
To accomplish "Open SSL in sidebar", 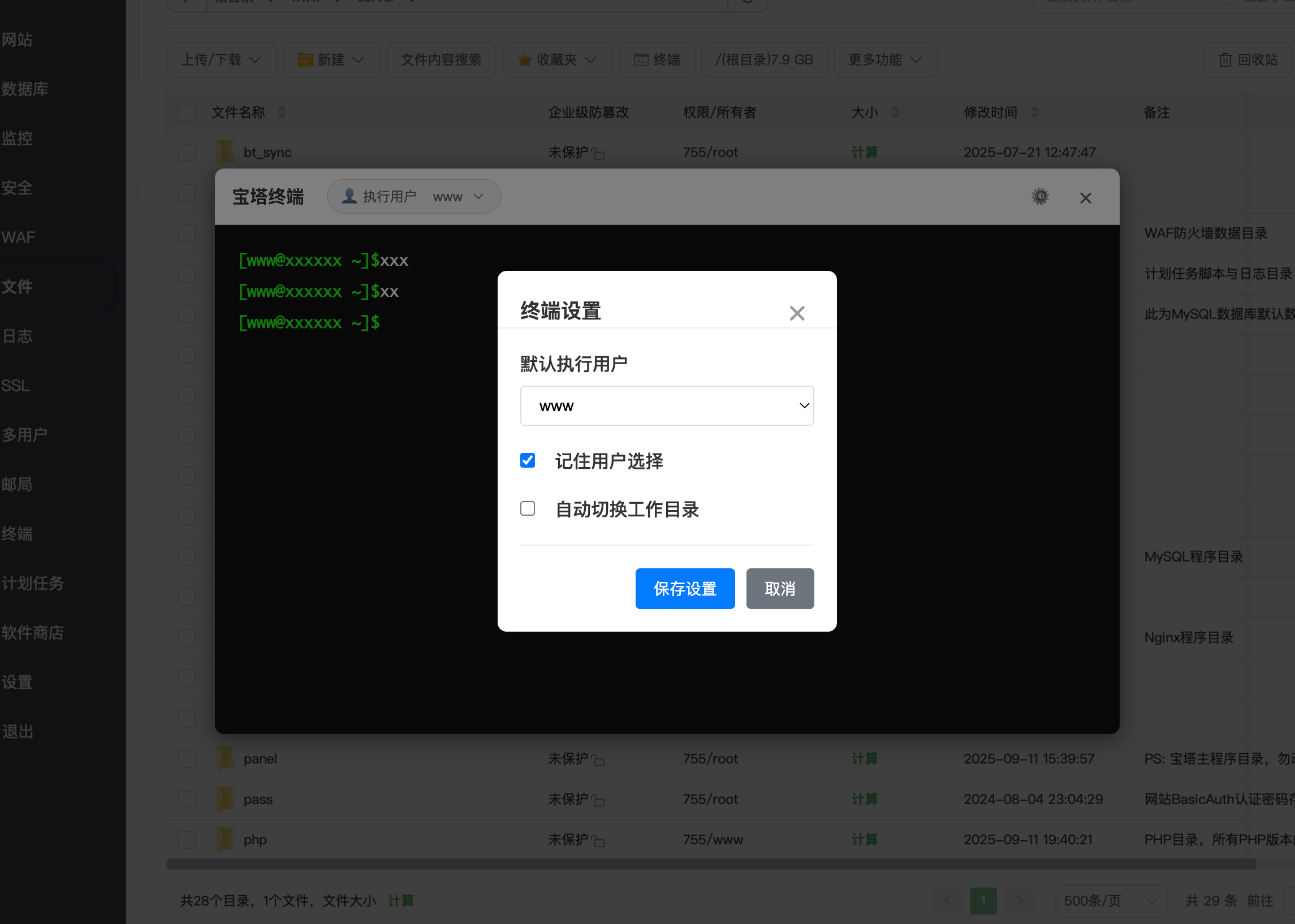I will click(16, 386).
